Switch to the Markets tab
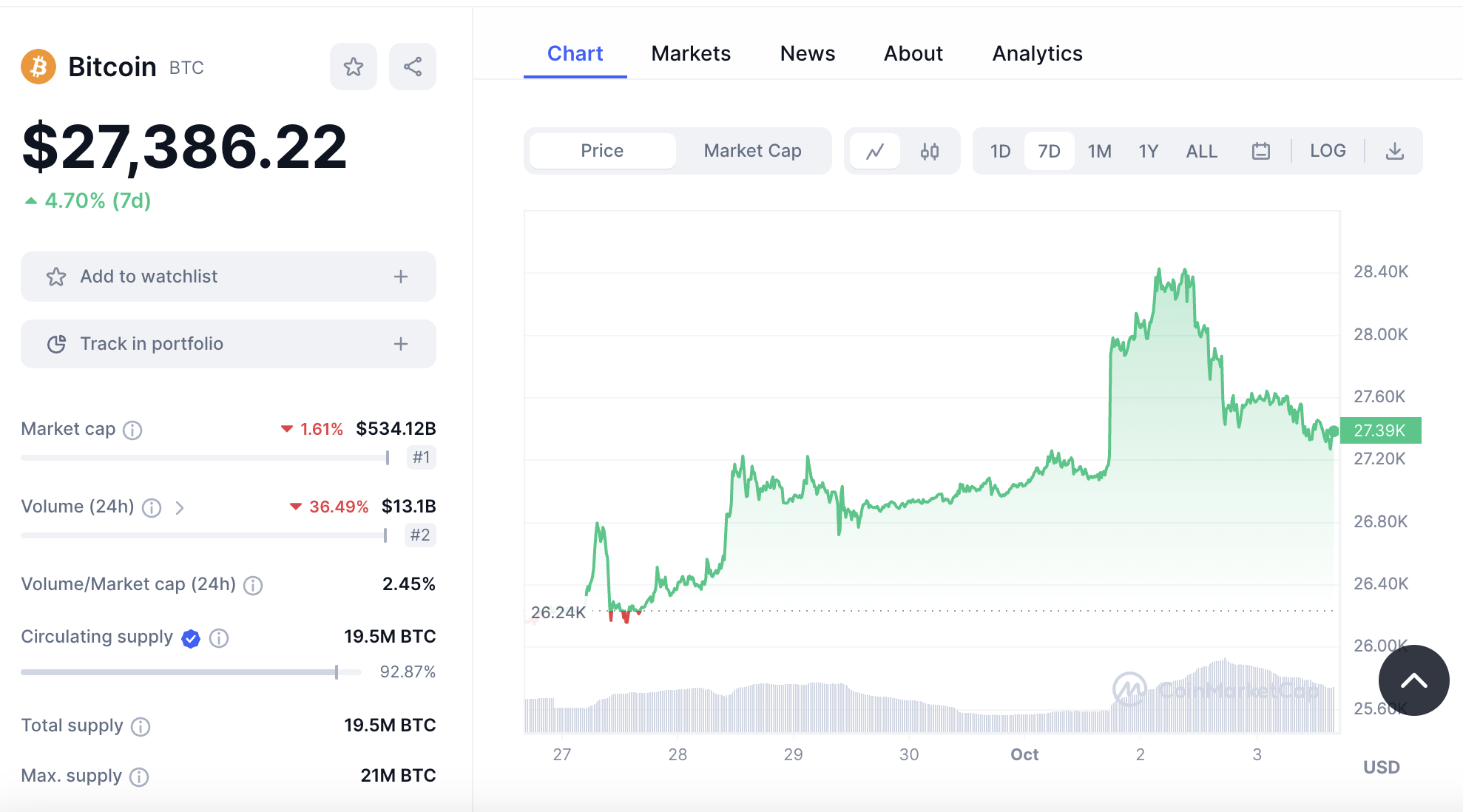The height and width of the screenshot is (812, 1463). click(690, 53)
